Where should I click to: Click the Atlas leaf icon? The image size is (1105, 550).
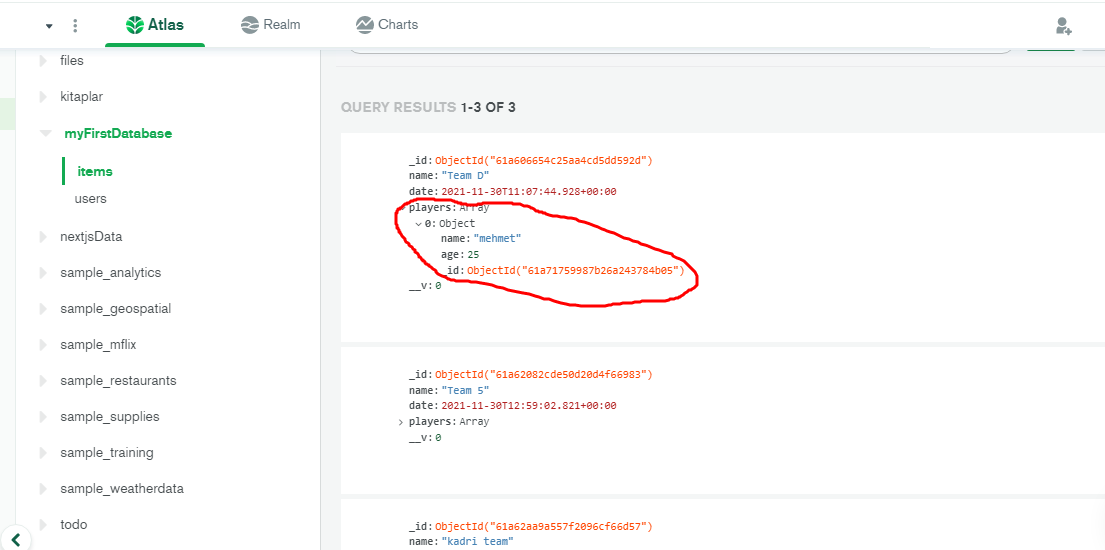point(135,25)
